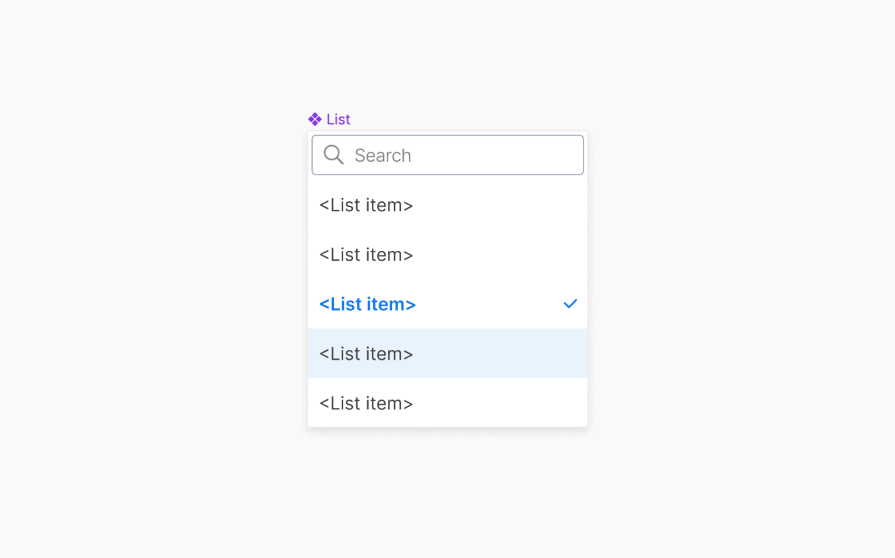Select the purple List component label
895x558 pixels.
pos(338,119)
